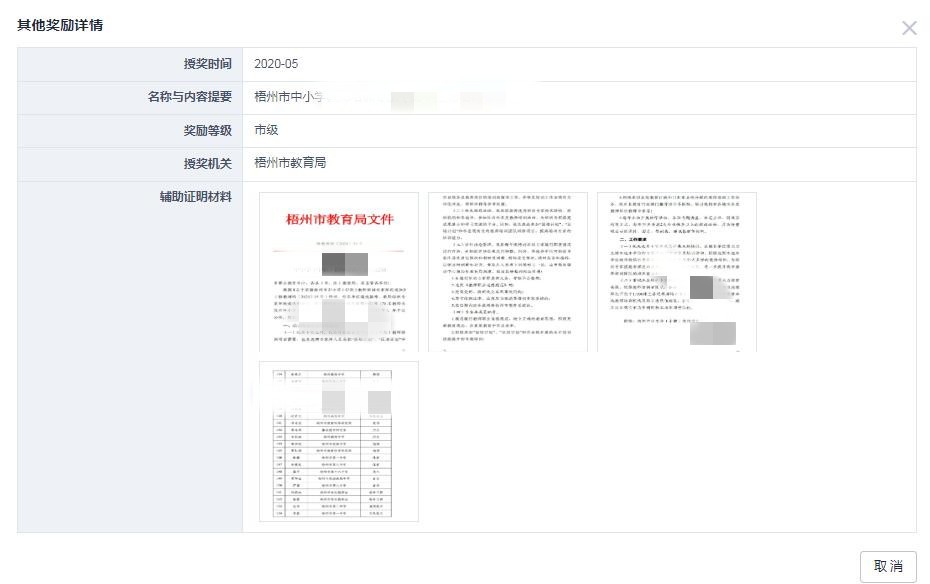Click the 授奖机关 label
Image resolution: width=930 pixels, height=584 pixels.
(x=208, y=164)
